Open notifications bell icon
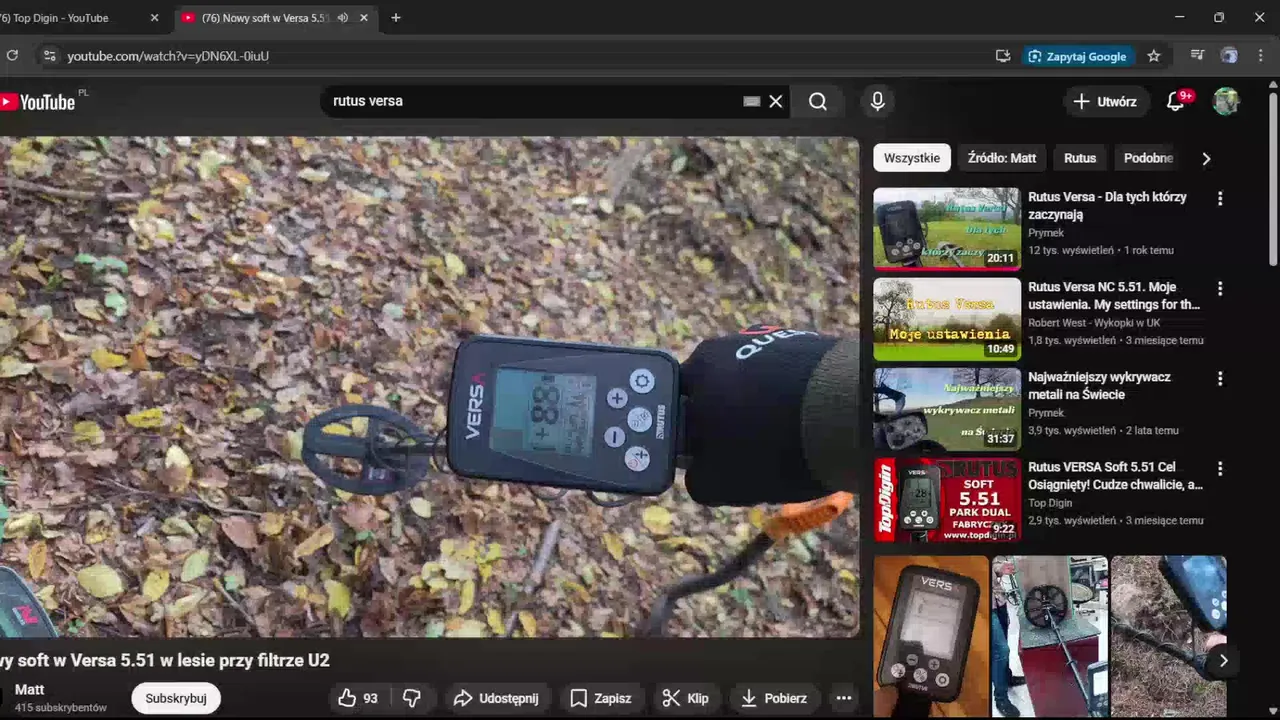 [1176, 101]
